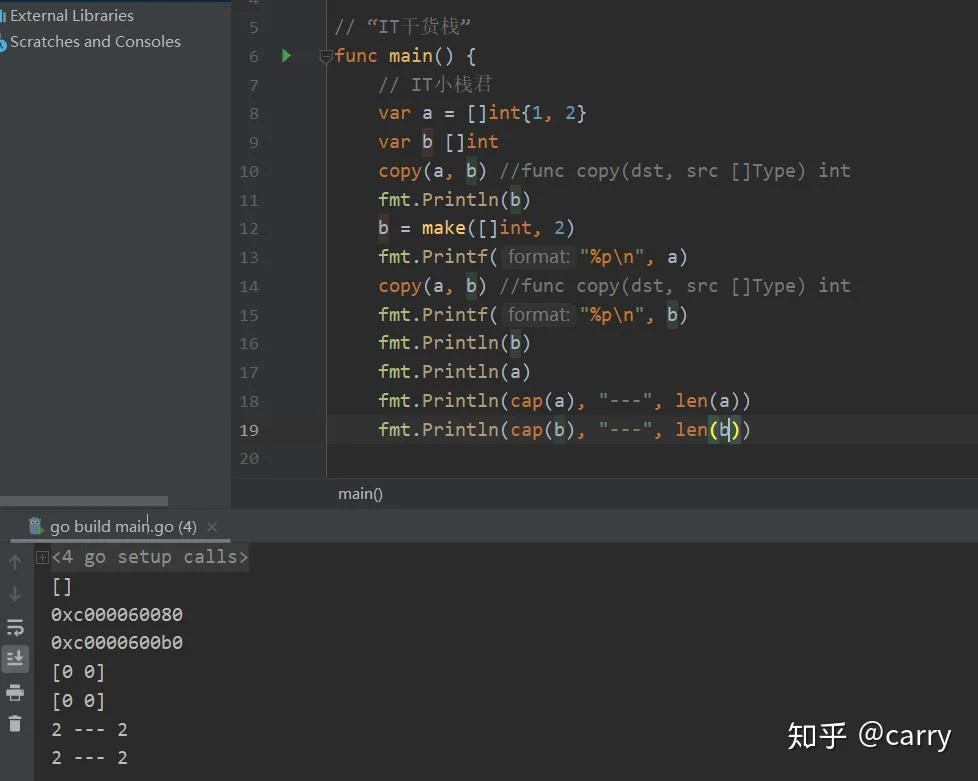Select the main() breadcrumb below the editor
Viewport: 978px width, 781px height.
click(x=361, y=494)
